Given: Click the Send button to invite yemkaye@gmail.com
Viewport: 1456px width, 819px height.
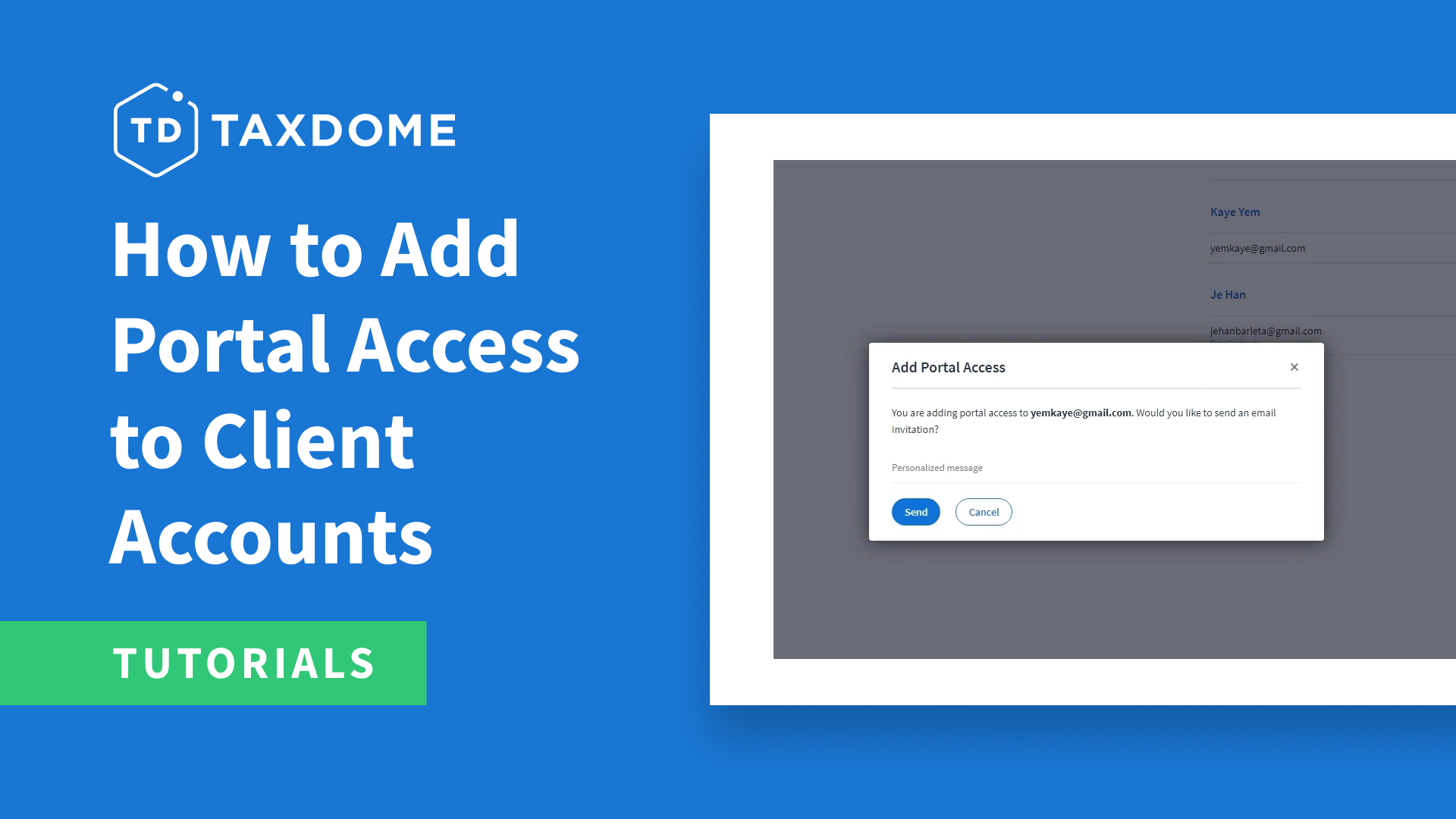Looking at the screenshot, I should pos(915,512).
